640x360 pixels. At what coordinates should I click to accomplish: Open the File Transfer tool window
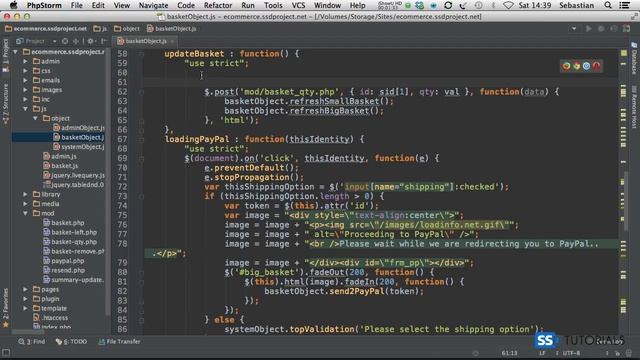click(120, 342)
